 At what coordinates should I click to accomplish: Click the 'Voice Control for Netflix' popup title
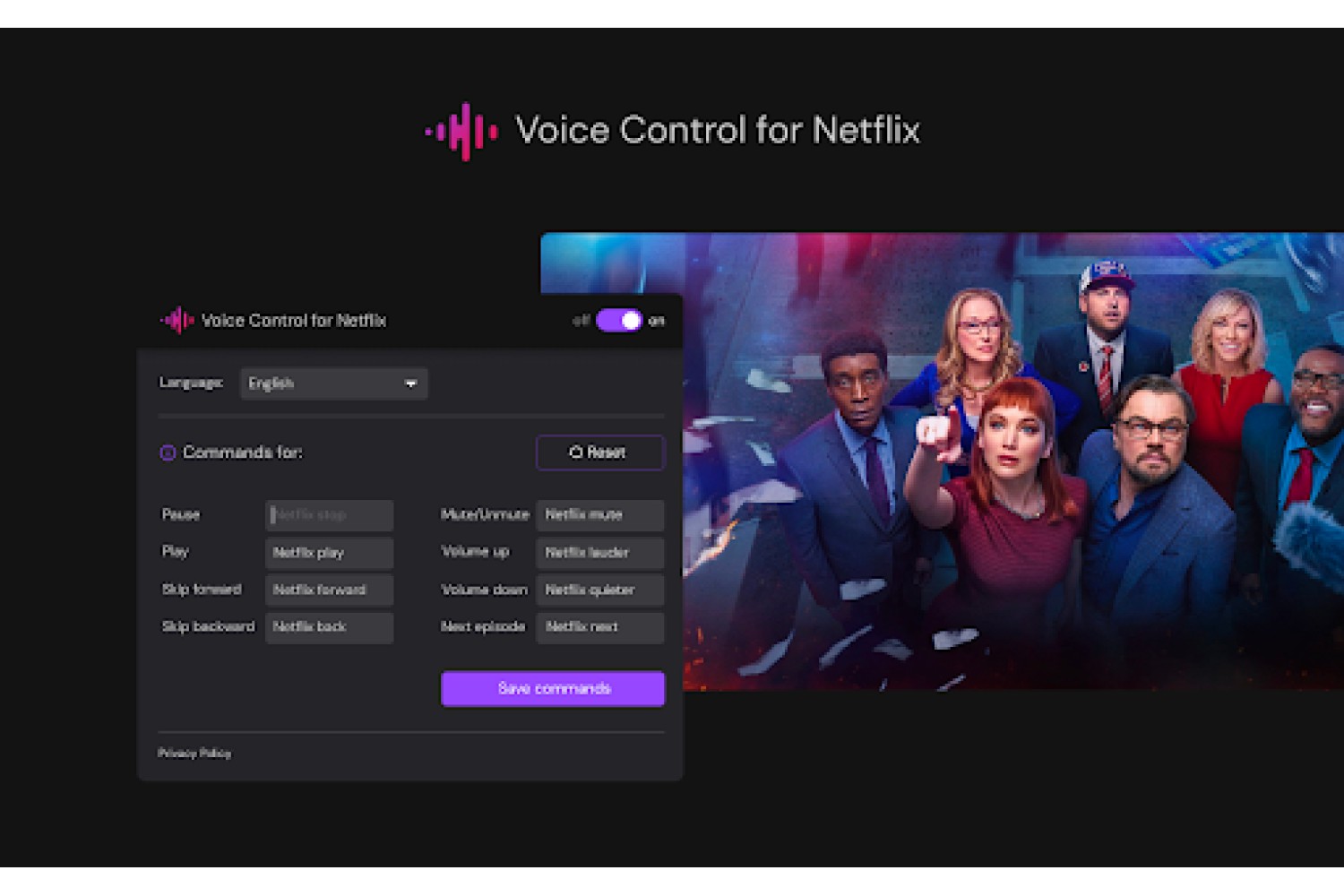(x=294, y=320)
